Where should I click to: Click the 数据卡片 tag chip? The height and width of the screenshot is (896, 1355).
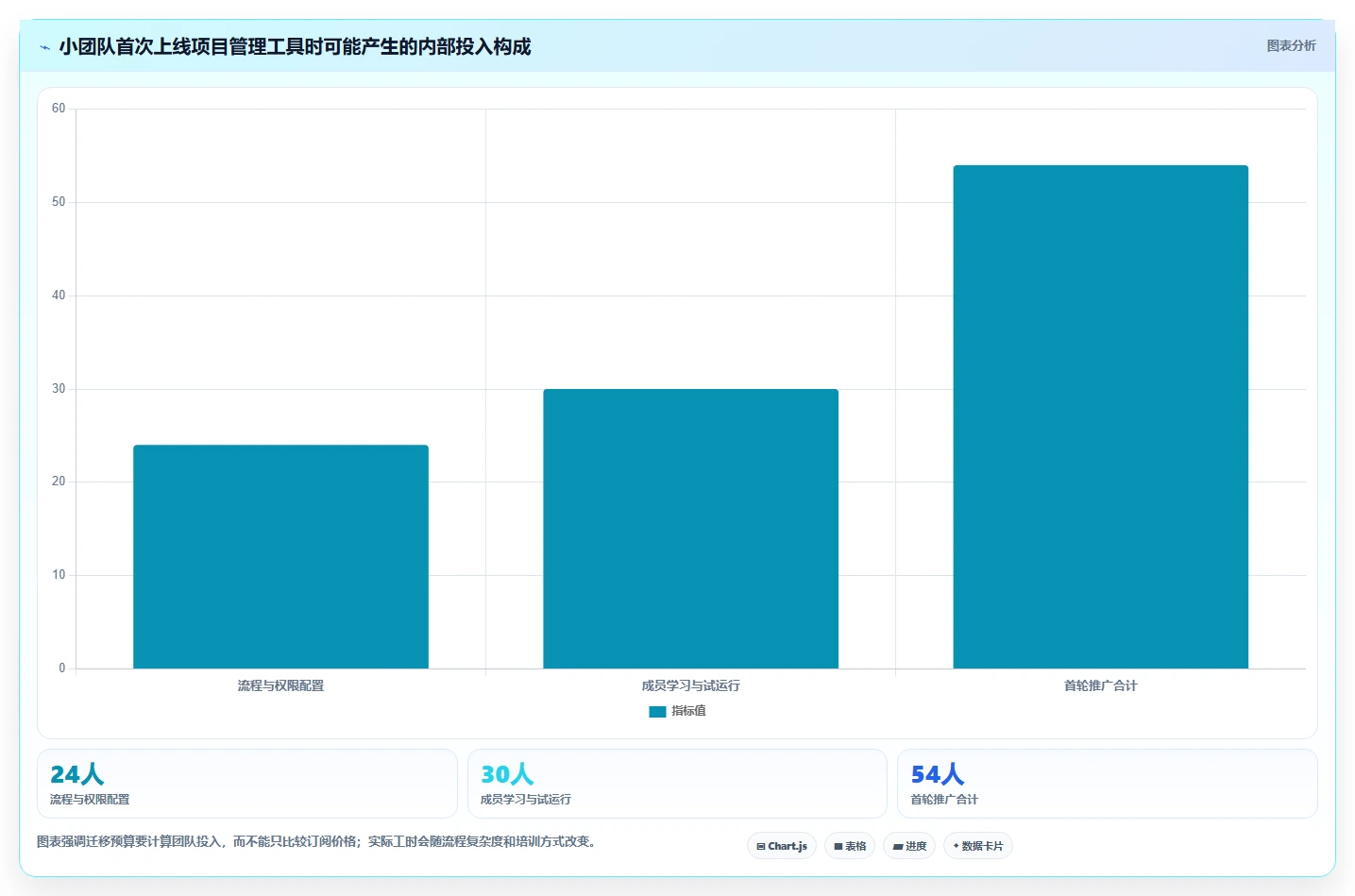pos(978,846)
